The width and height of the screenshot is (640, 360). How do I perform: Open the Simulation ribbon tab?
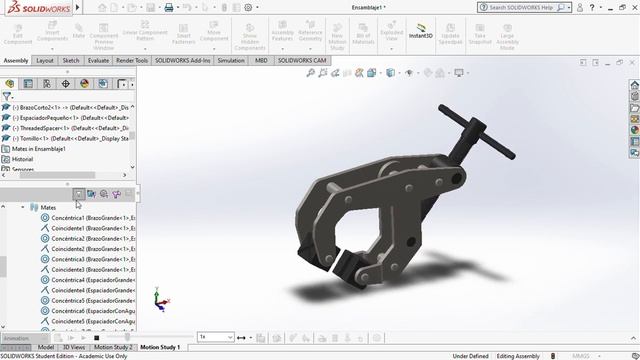click(x=231, y=60)
